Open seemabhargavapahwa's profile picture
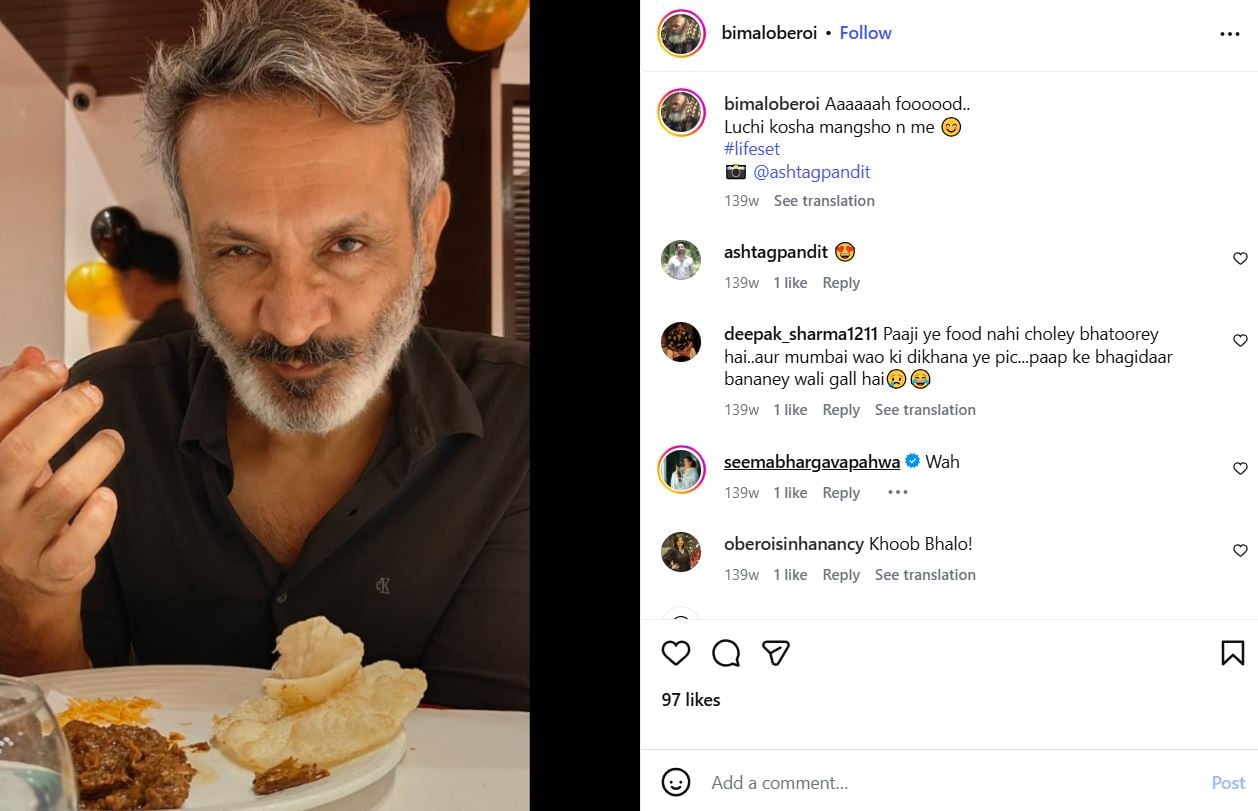This screenshot has width=1258, height=811. (681, 469)
